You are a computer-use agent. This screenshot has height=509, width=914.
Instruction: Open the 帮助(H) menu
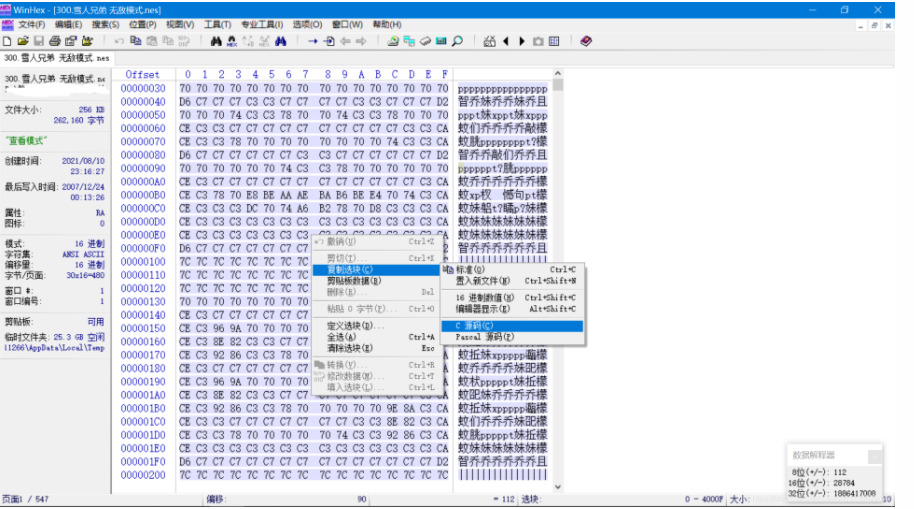pos(387,24)
